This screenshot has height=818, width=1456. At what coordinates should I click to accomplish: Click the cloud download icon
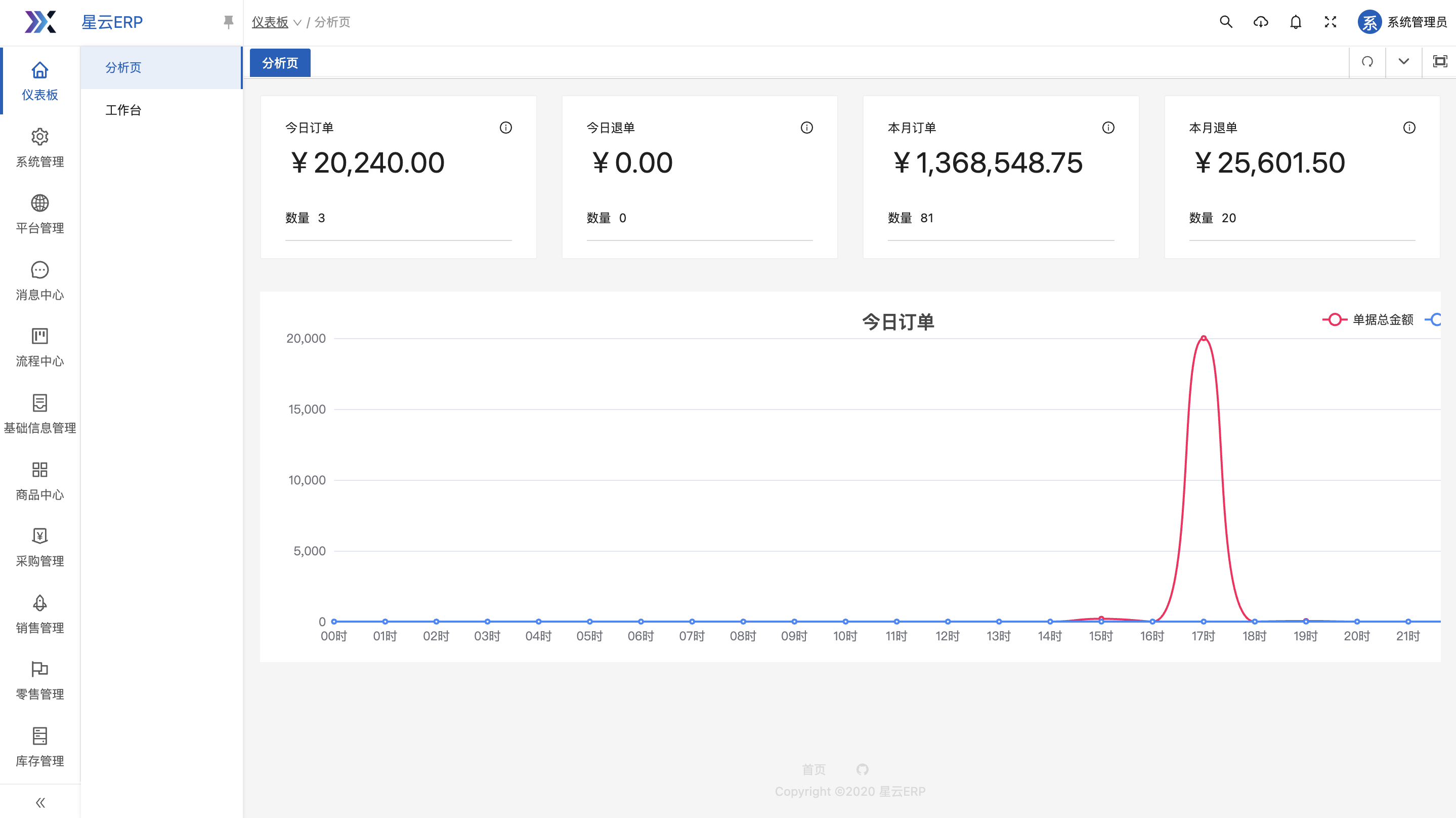[1260, 22]
